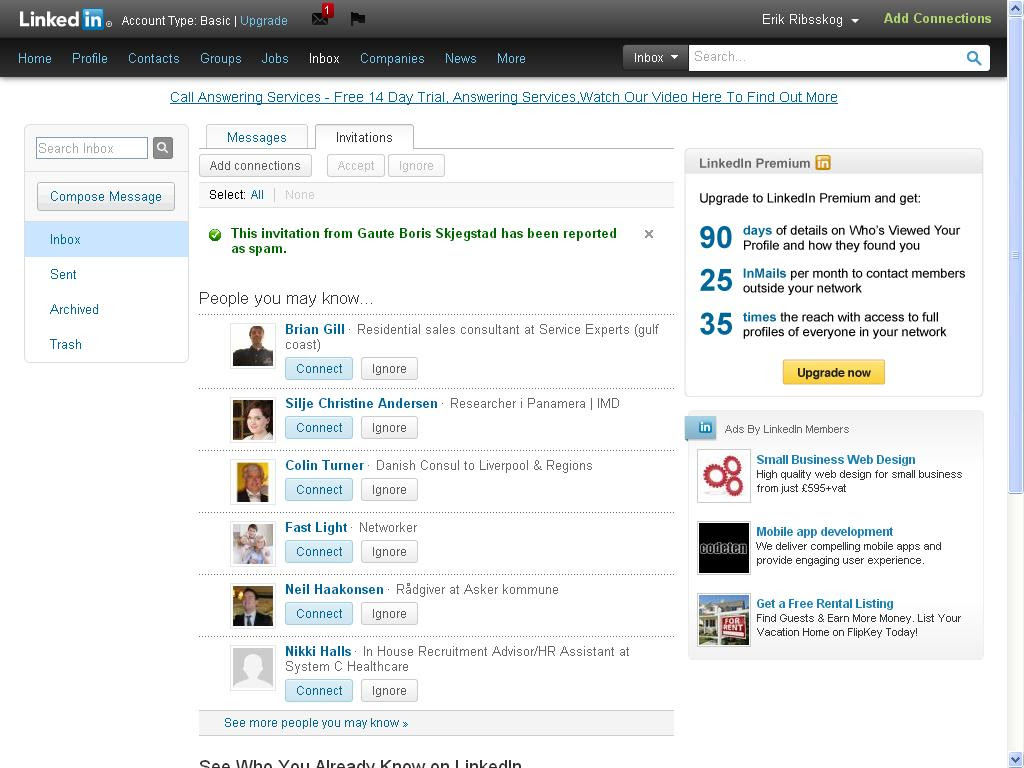Screen dimensions: 1024x768
Task: Click the Call Answering Services ad link
Action: point(504,97)
